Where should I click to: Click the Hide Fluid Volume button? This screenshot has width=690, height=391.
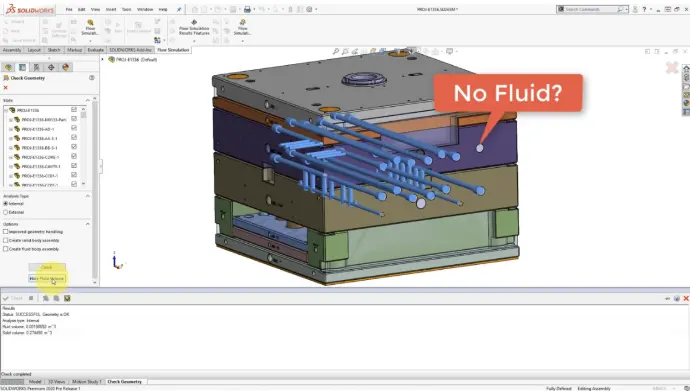[47, 278]
